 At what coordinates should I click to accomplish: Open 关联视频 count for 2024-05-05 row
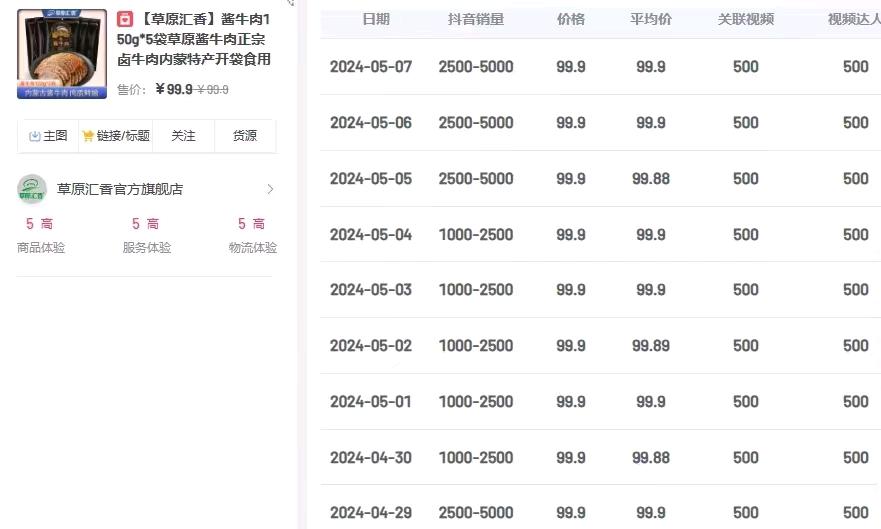[746, 179]
